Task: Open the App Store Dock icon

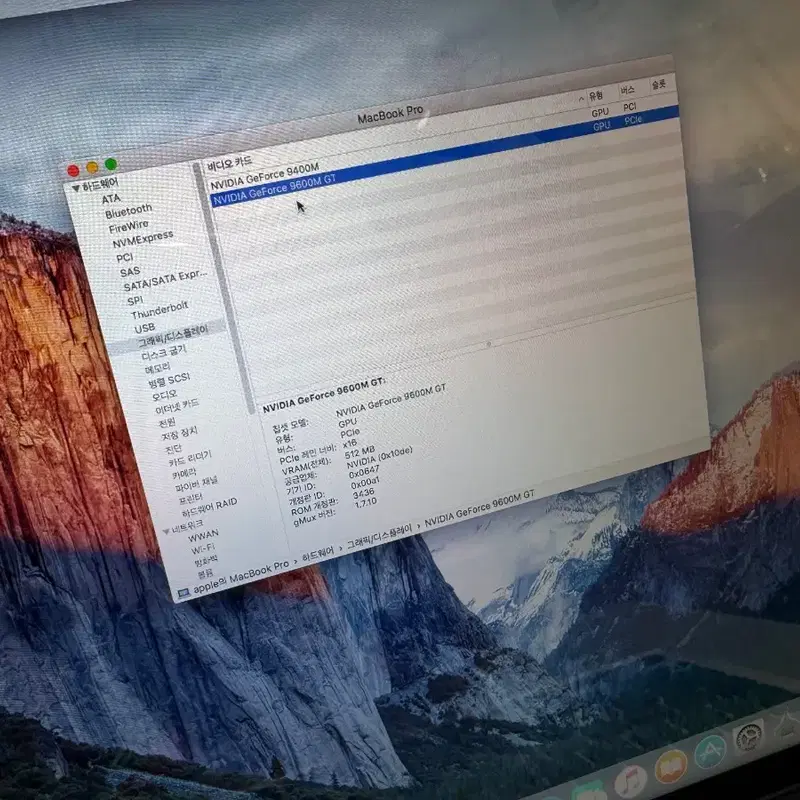Action: tap(710, 751)
